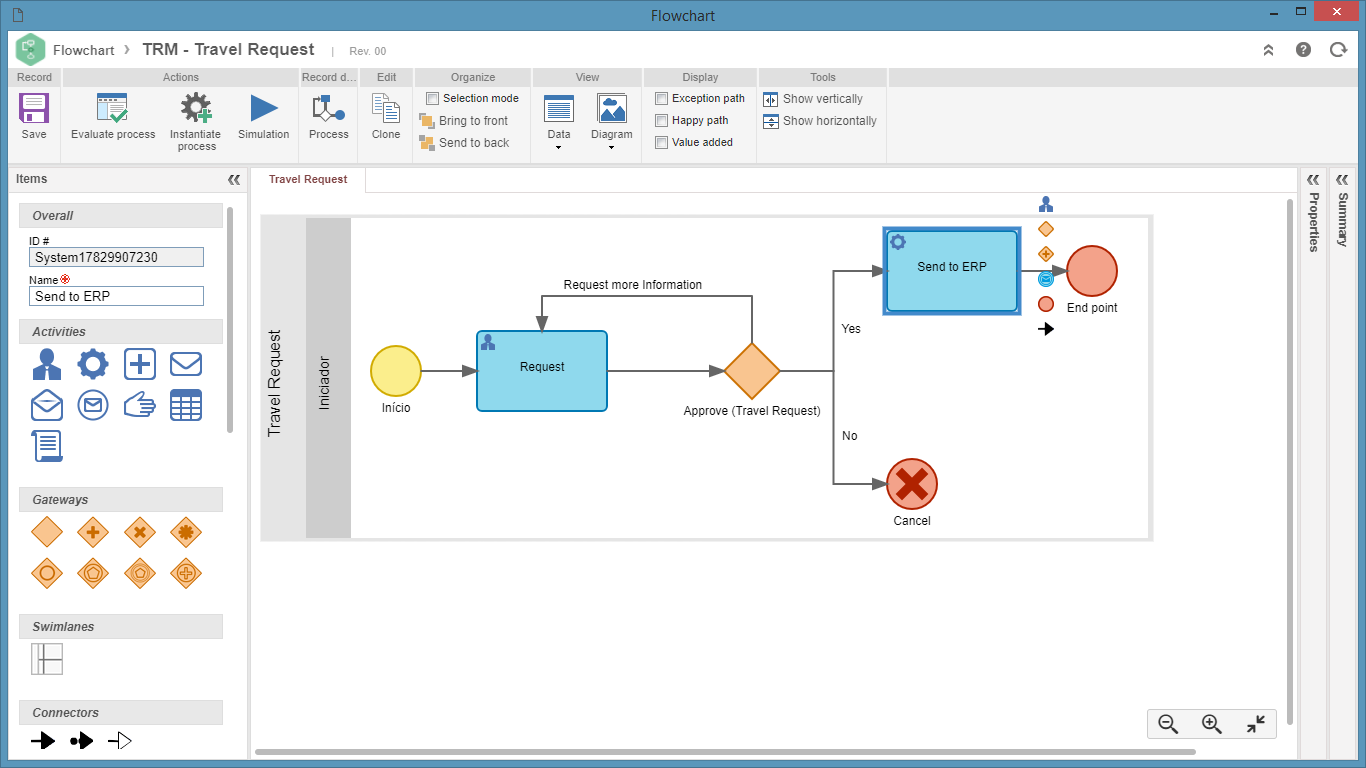Run Evaluate process
This screenshot has height=768, width=1366.
point(113,108)
